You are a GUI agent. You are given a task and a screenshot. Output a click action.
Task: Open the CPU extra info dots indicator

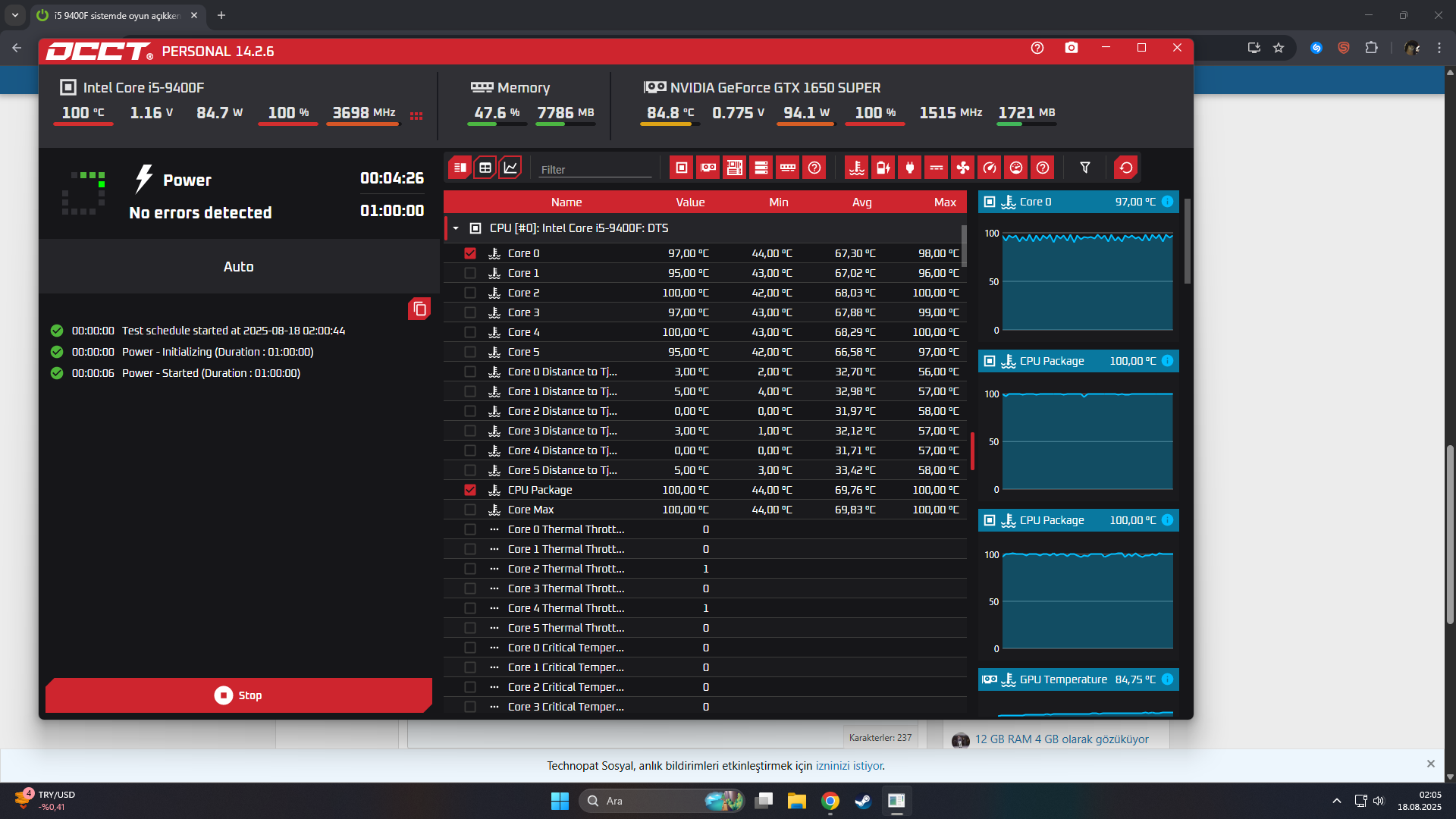coord(416,116)
